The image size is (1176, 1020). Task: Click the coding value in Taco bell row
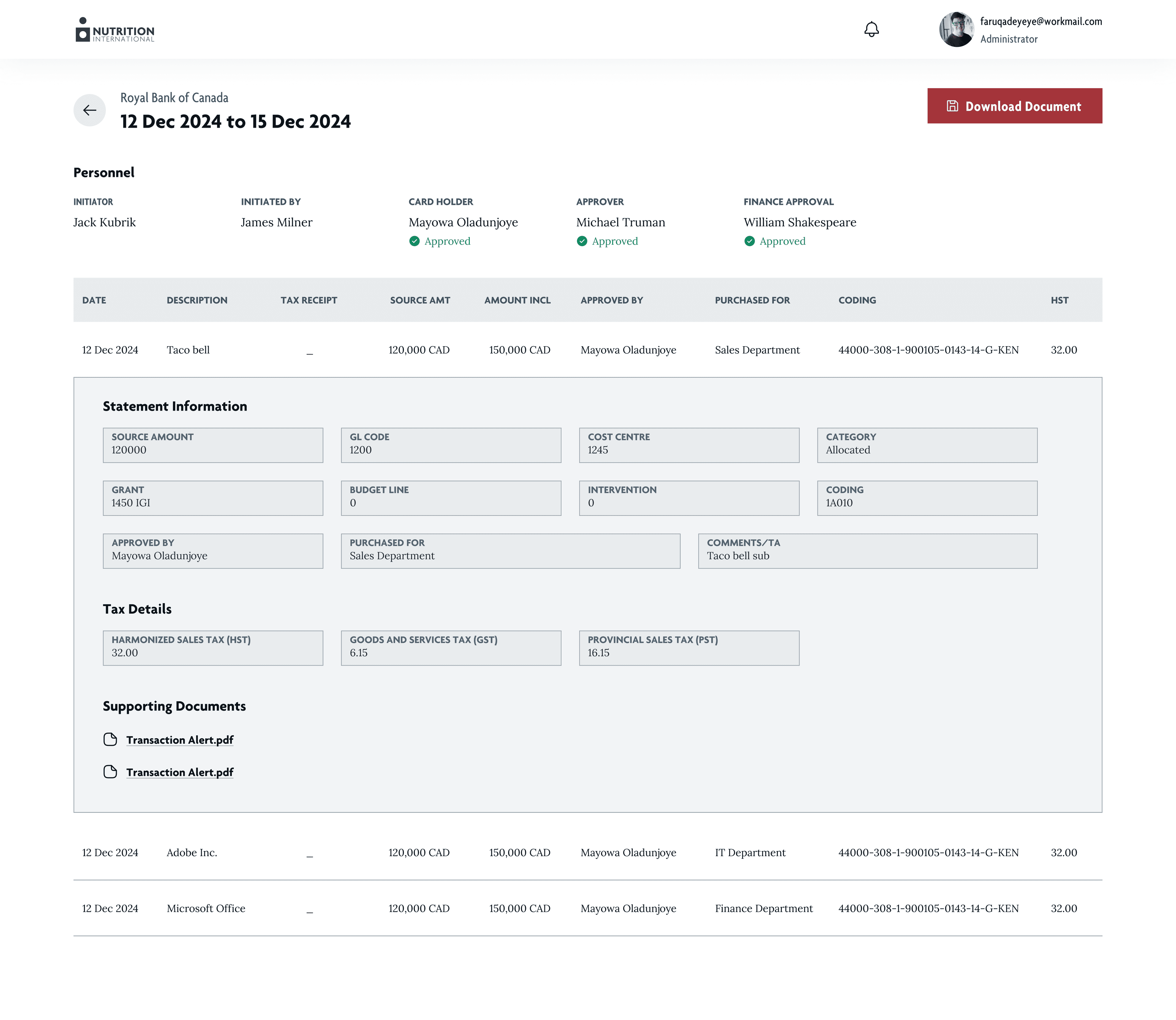coord(928,349)
